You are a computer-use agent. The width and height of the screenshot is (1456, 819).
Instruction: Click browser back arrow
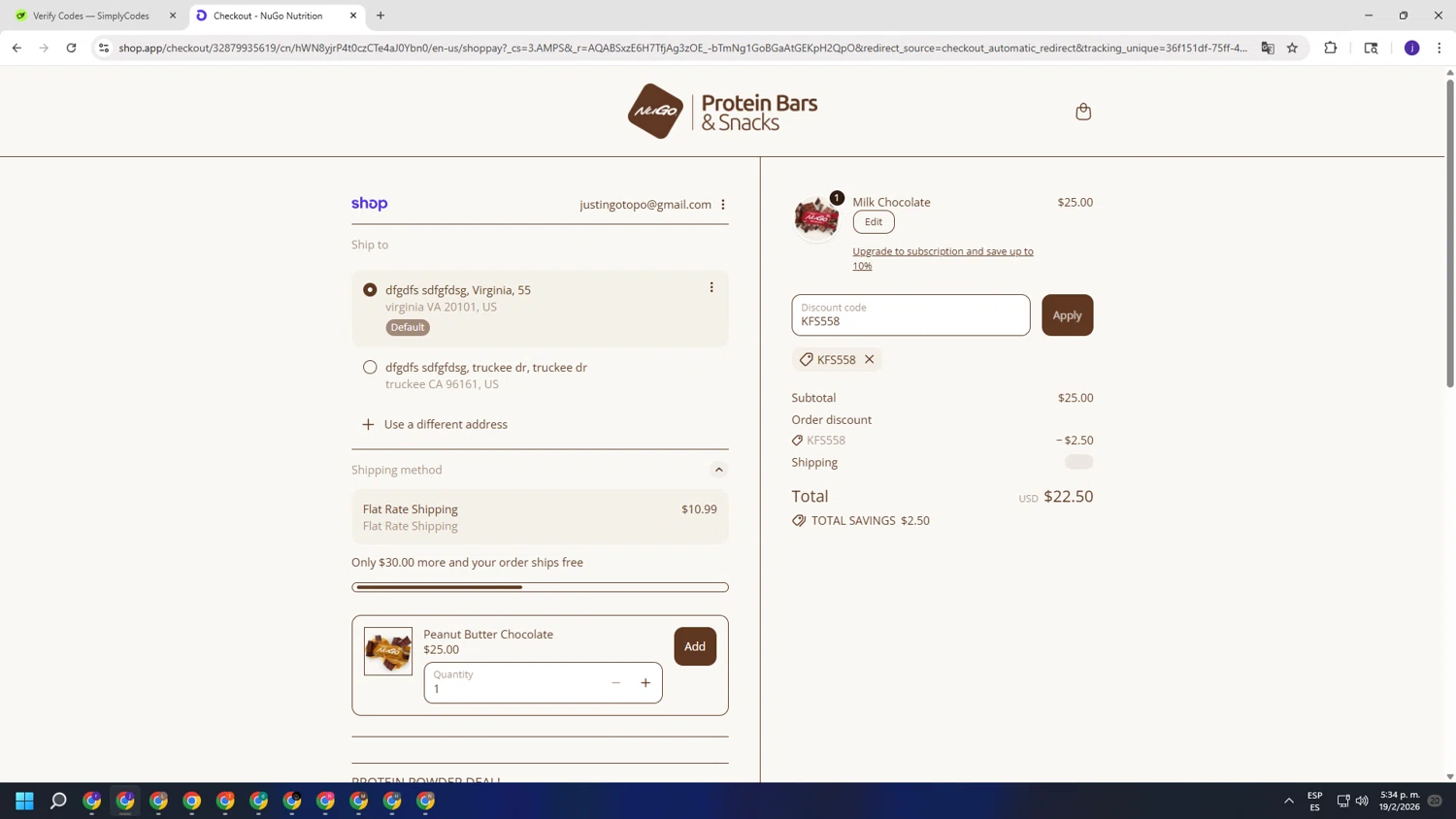click(17, 48)
